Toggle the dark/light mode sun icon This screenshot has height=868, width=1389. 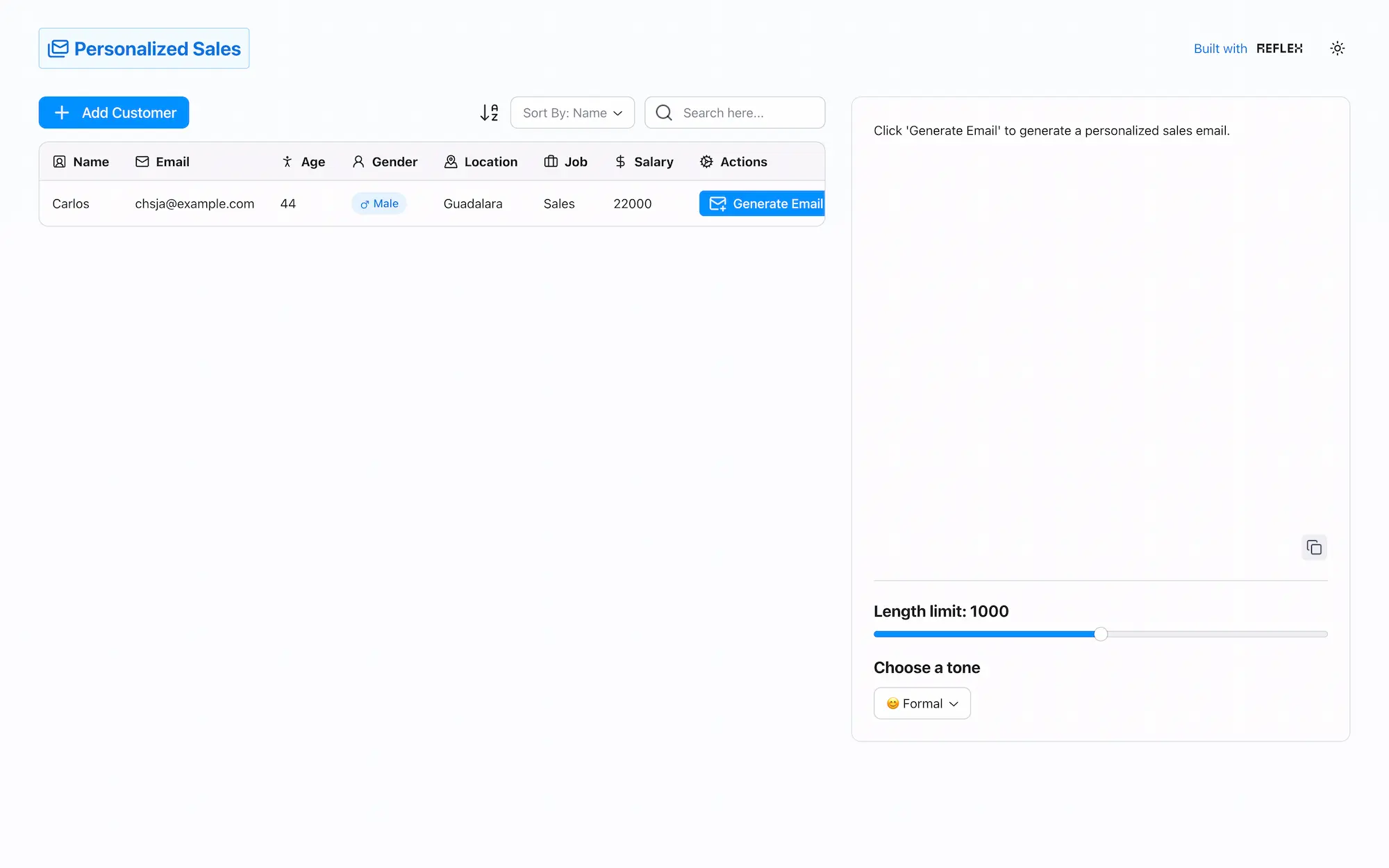[x=1337, y=48]
